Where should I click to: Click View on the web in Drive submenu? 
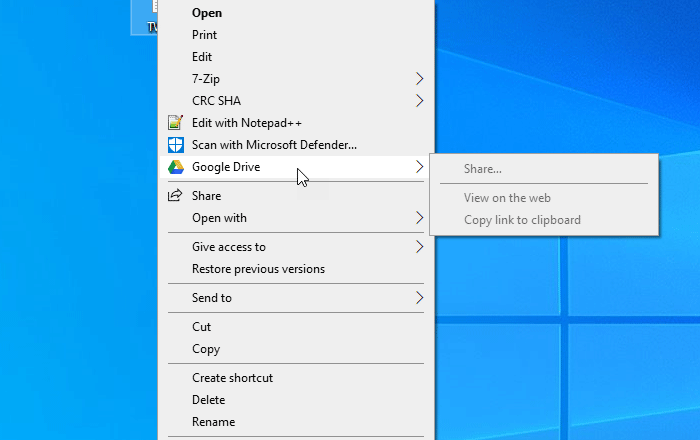[x=507, y=198]
